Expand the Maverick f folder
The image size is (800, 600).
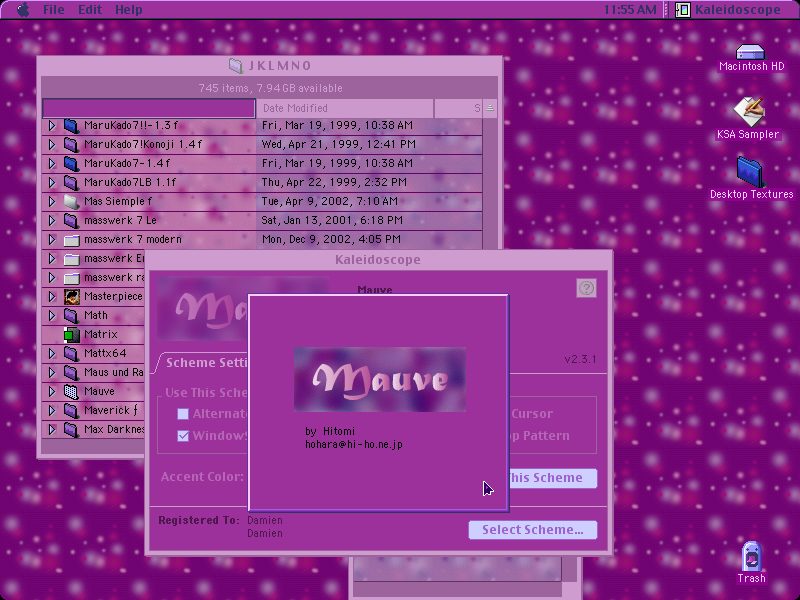(x=52, y=410)
